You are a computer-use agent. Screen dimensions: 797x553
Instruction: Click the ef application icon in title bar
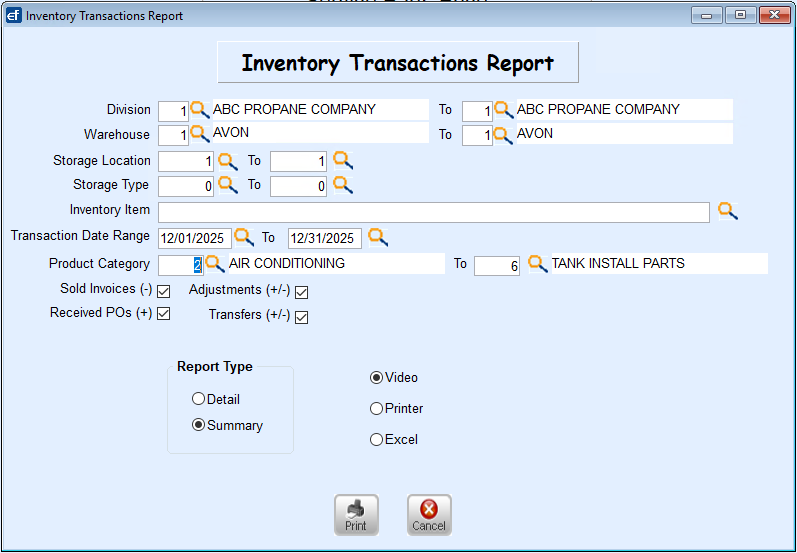(x=14, y=15)
